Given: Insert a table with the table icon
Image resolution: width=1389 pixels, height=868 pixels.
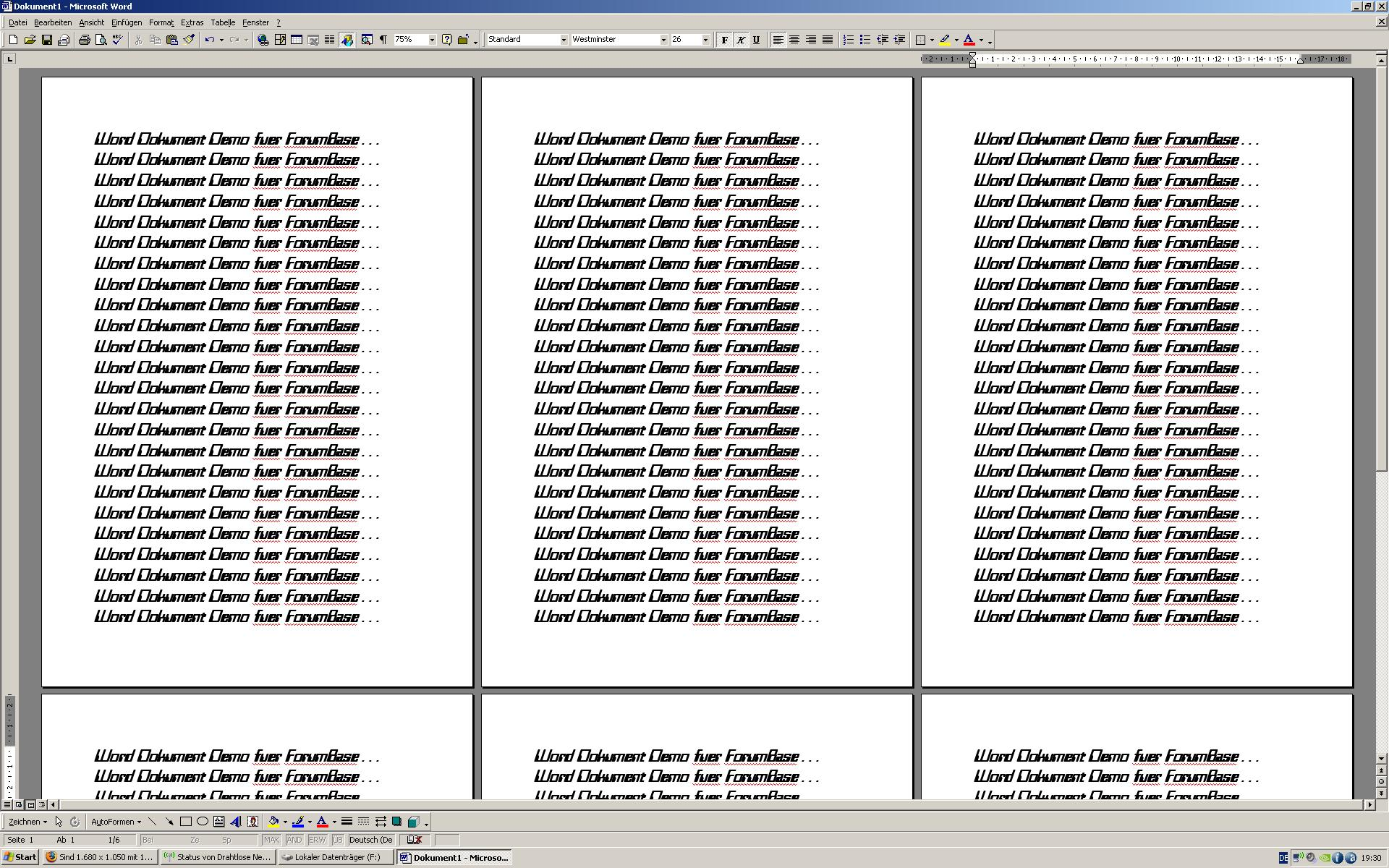Looking at the screenshot, I should (x=297, y=40).
